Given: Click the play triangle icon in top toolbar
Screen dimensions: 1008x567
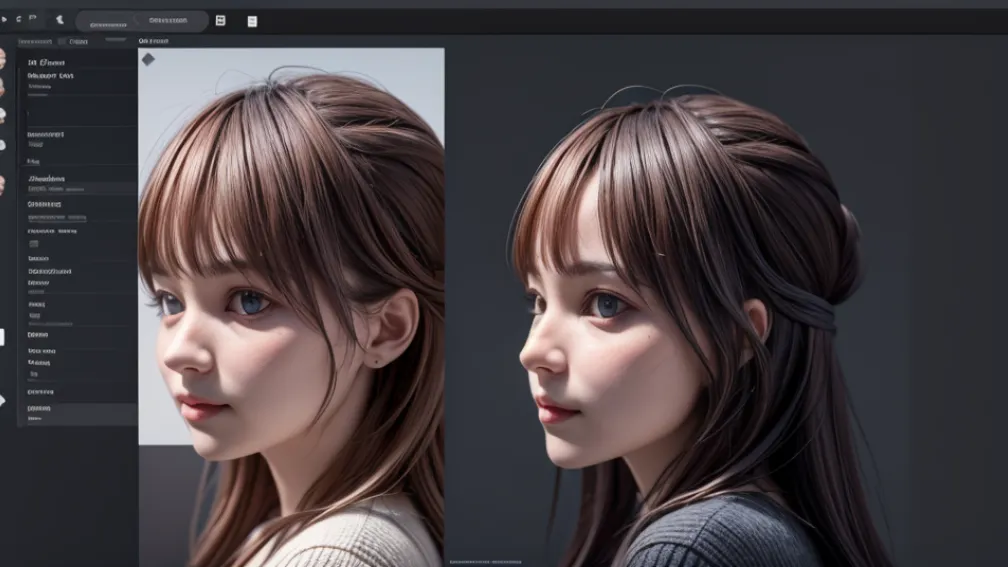Looking at the screenshot, I should [4, 19].
